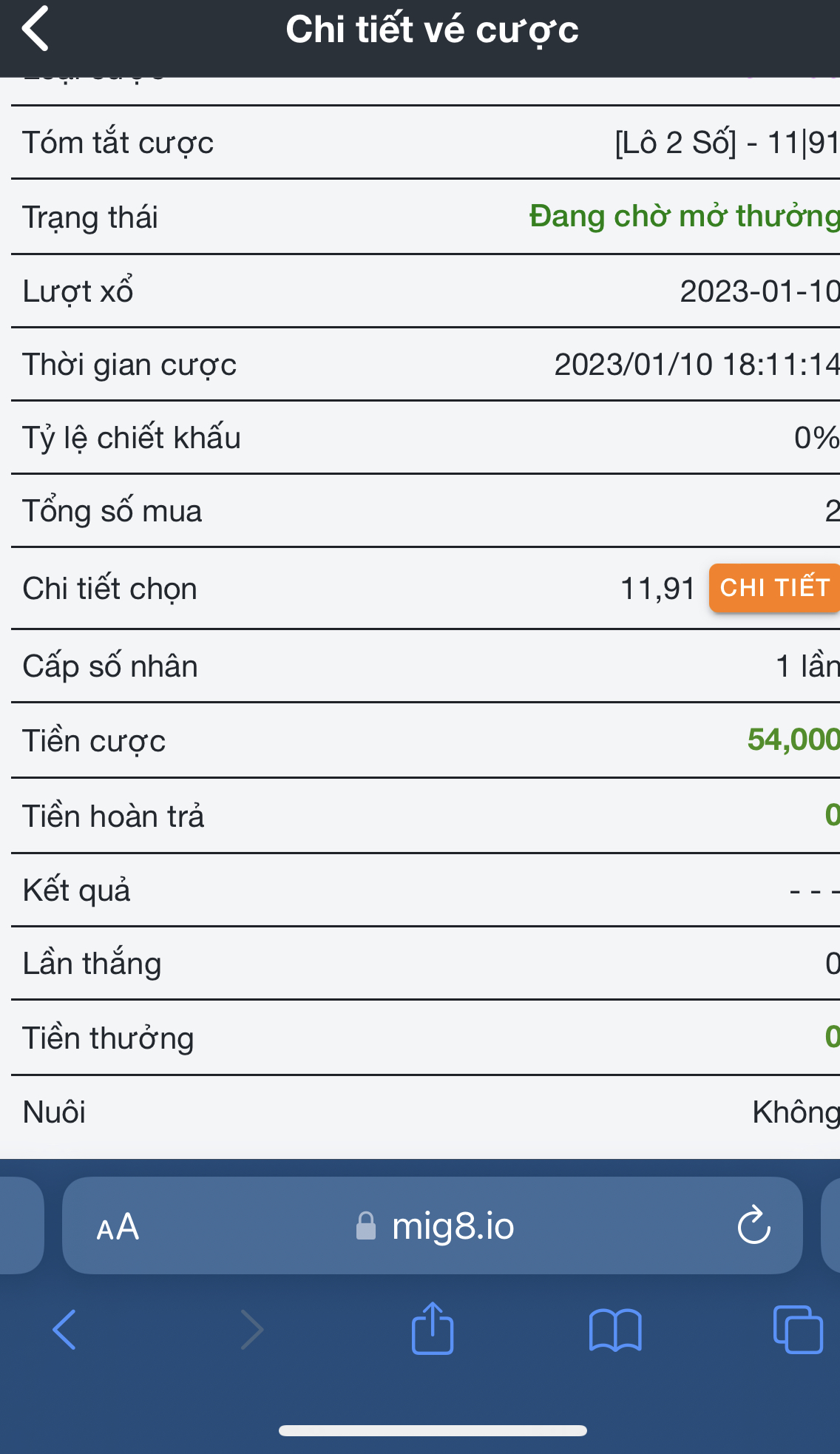Screen dimensions: 840x1454
Task: Tap the Safari forward chevron
Action: (x=252, y=1329)
